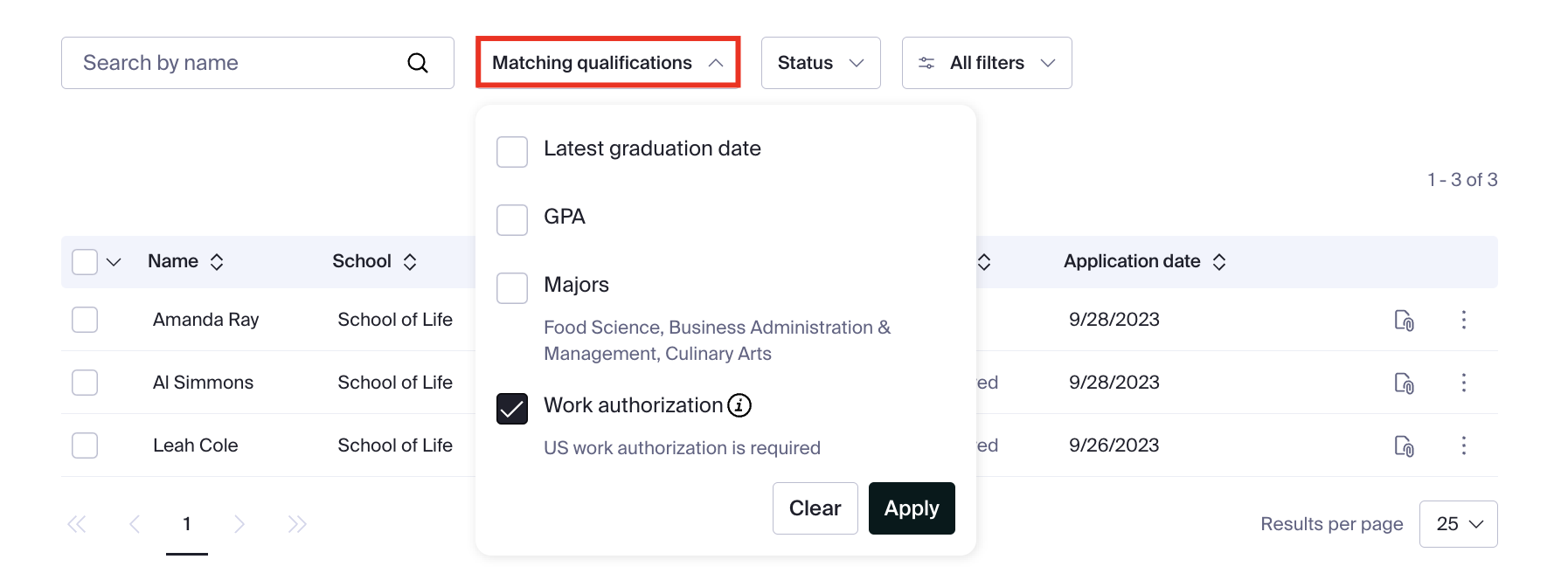Click Al Simmons' School of Life cell

click(395, 383)
